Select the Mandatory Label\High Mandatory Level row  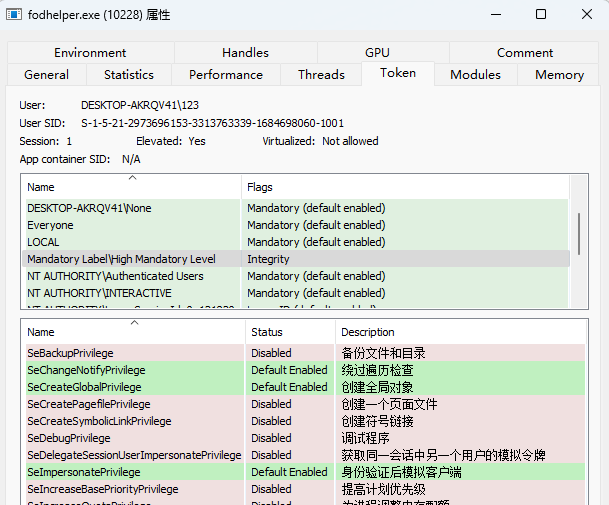(x=296, y=259)
